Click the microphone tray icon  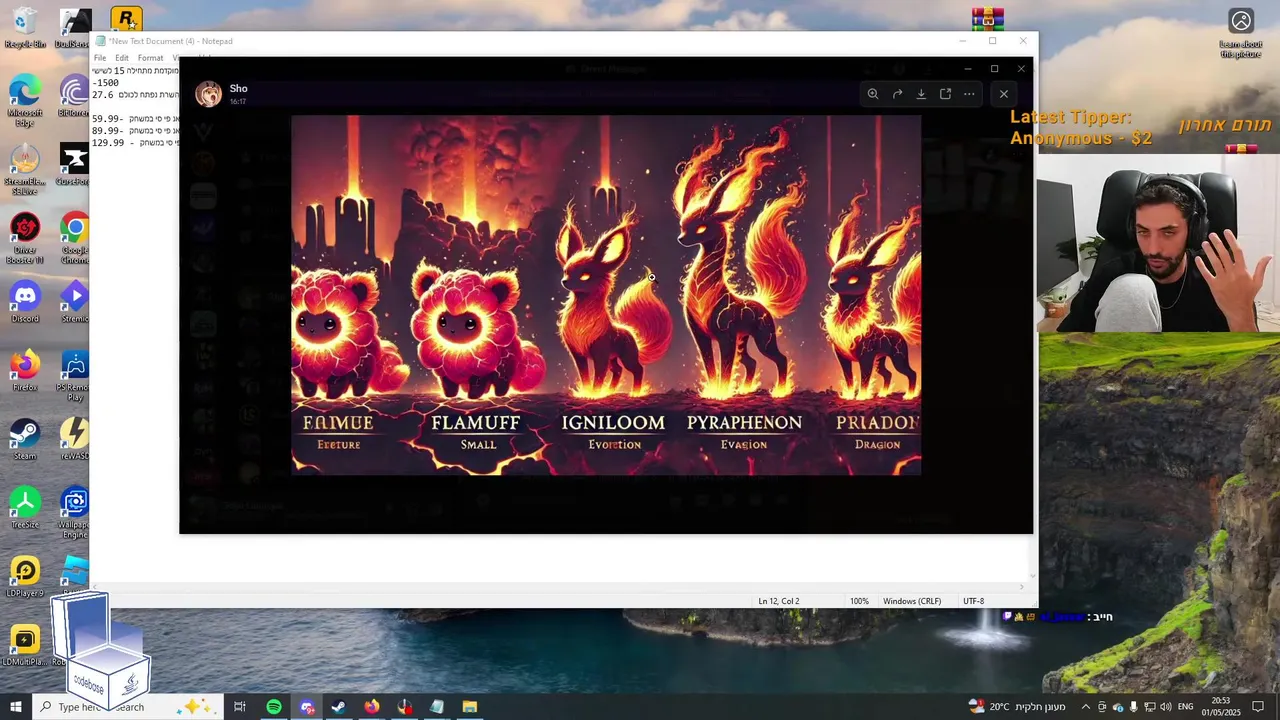pyautogui.click(x=1134, y=707)
